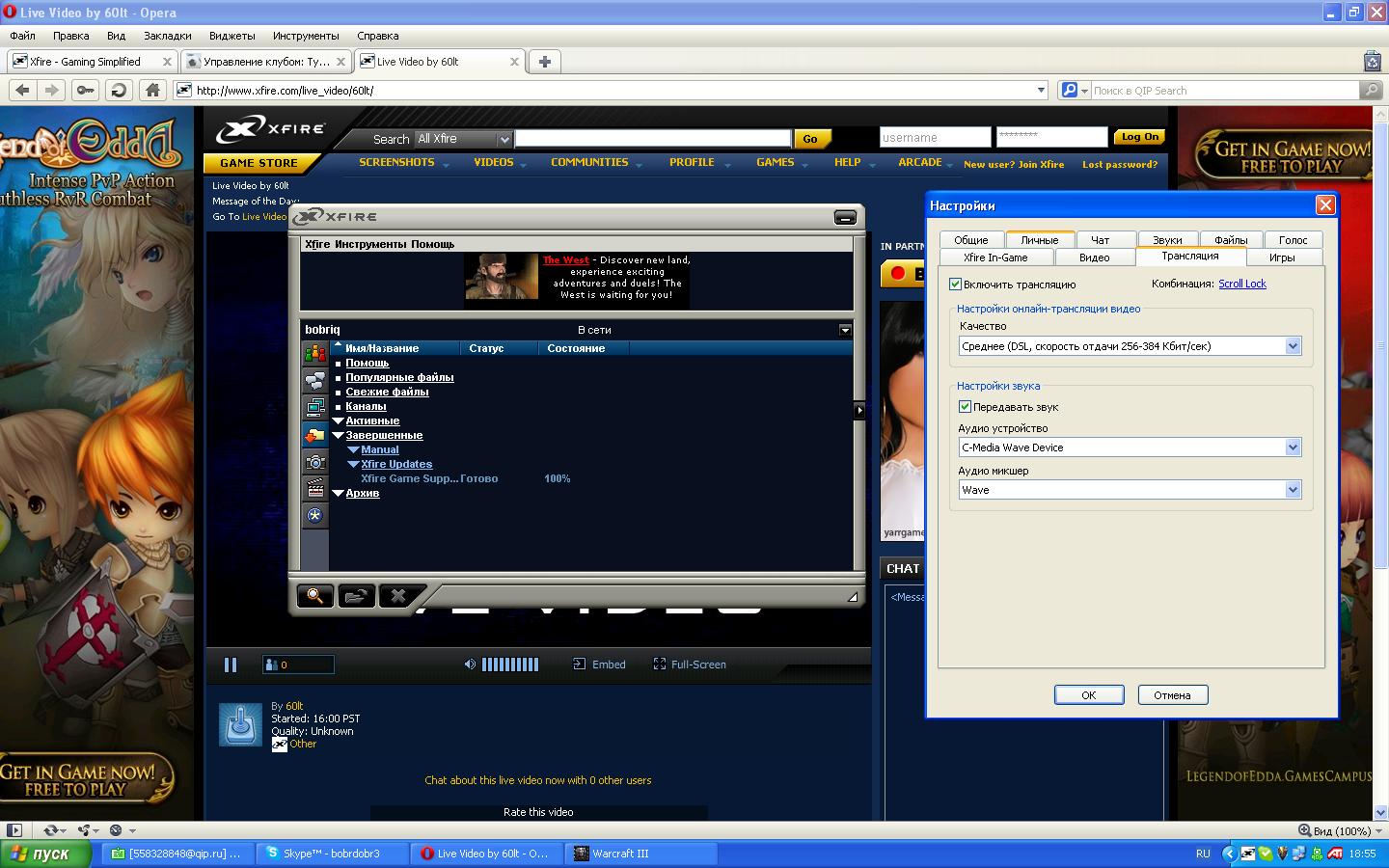Toggle Opera's panel button in status bar
Image resolution: width=1389 pixels, height=868 pixels.
click(14, 830)
